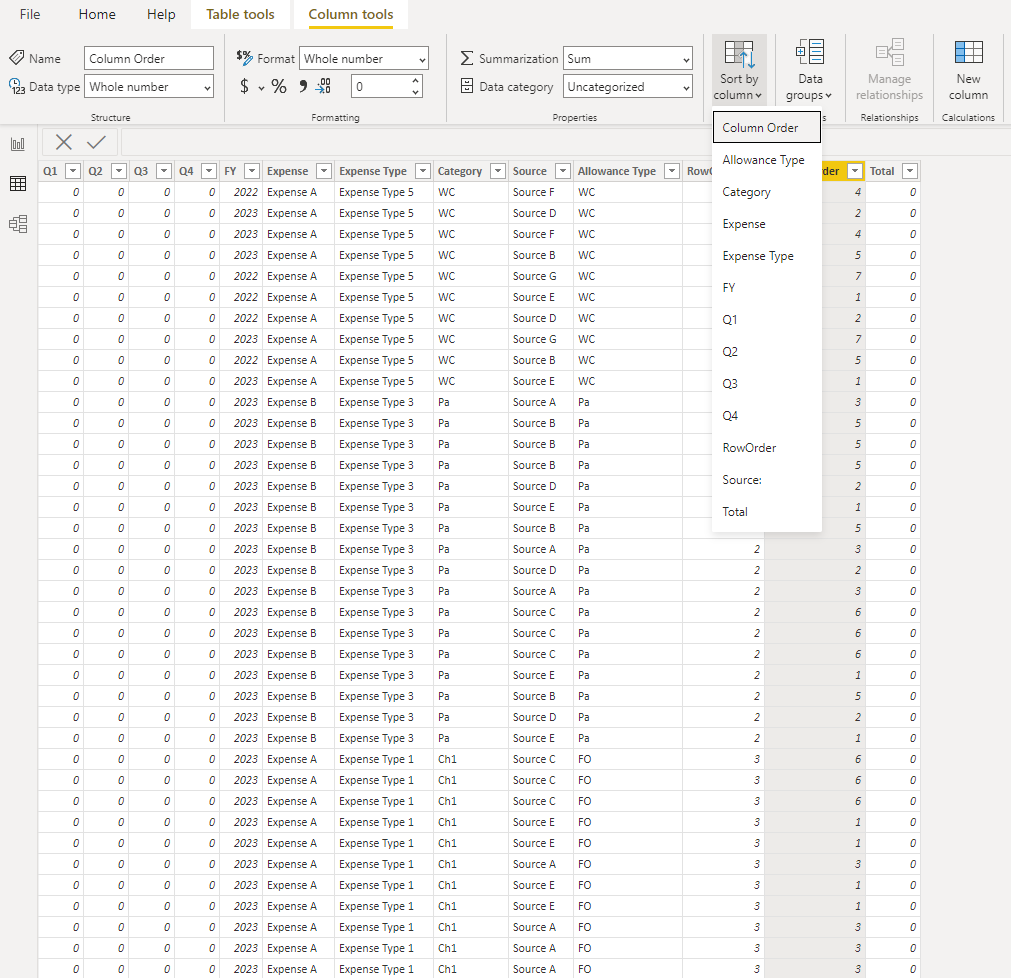
Task: Create a New column
Action: point(968,70)
